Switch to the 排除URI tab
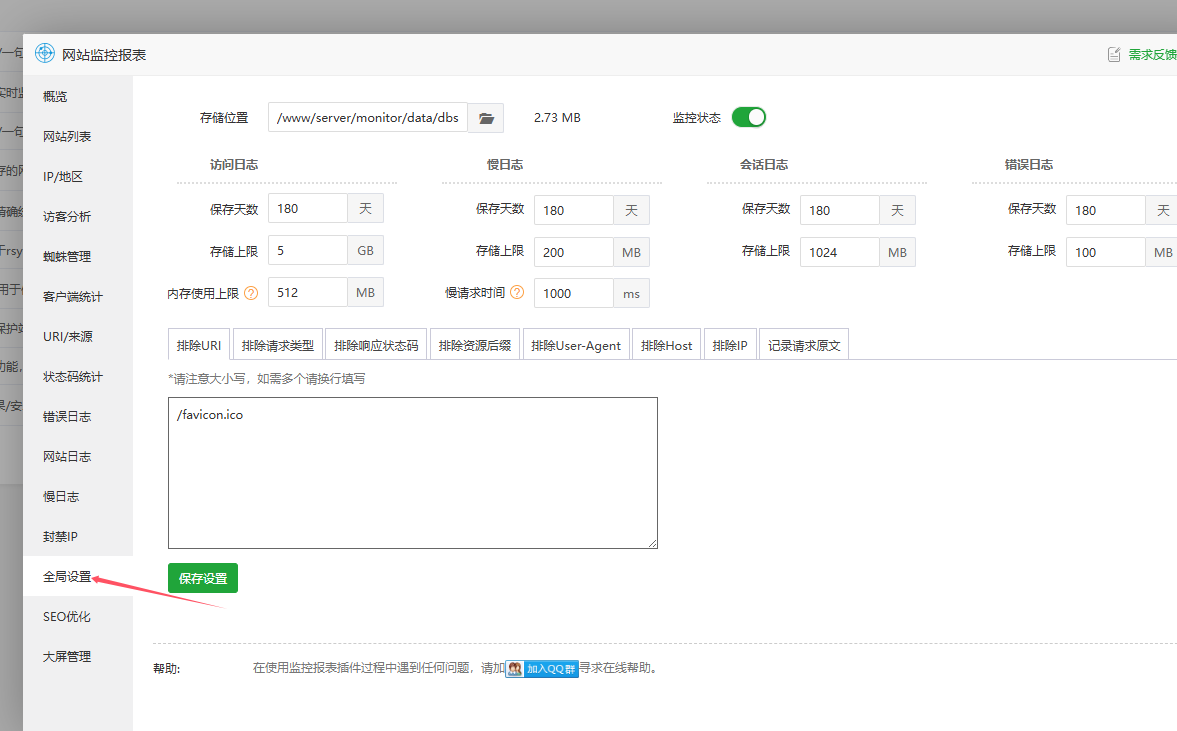 [199, 344]
